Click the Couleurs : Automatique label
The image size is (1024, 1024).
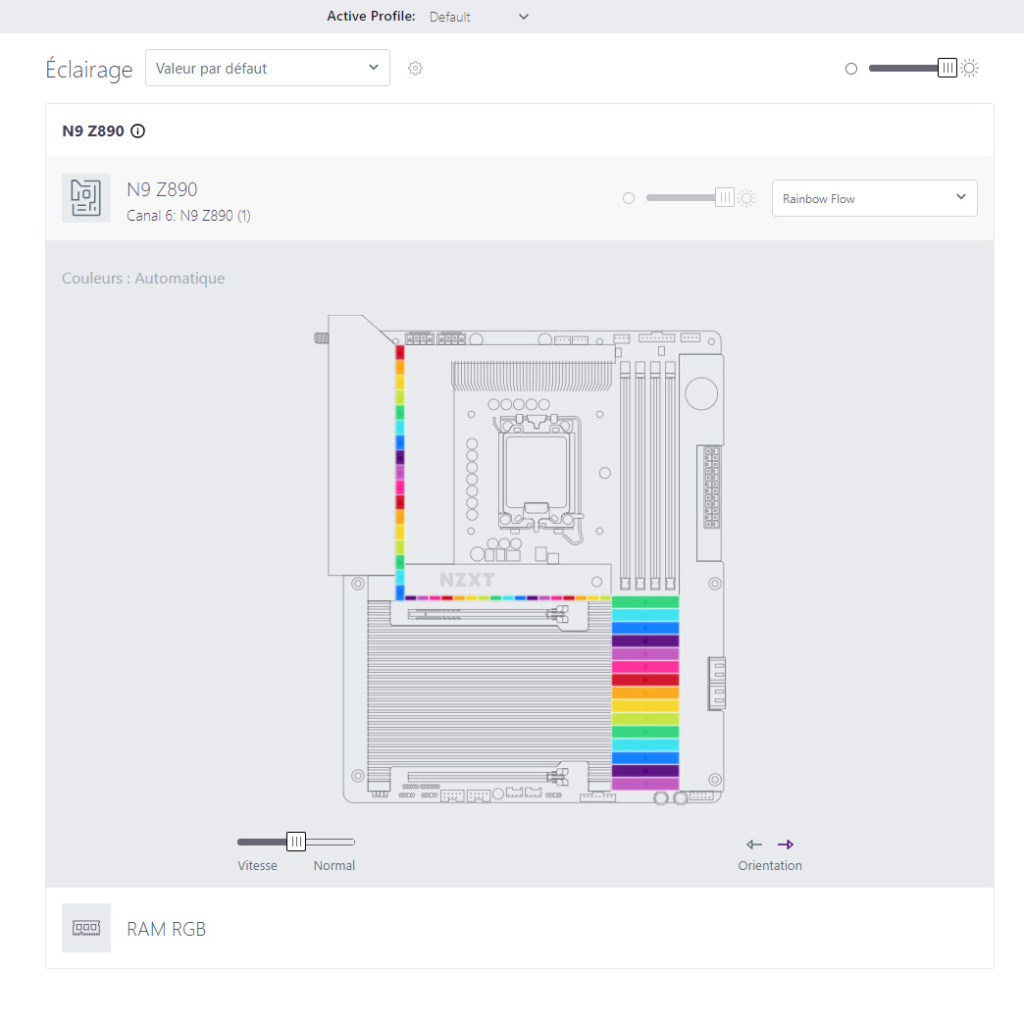[x=143, y=278]
